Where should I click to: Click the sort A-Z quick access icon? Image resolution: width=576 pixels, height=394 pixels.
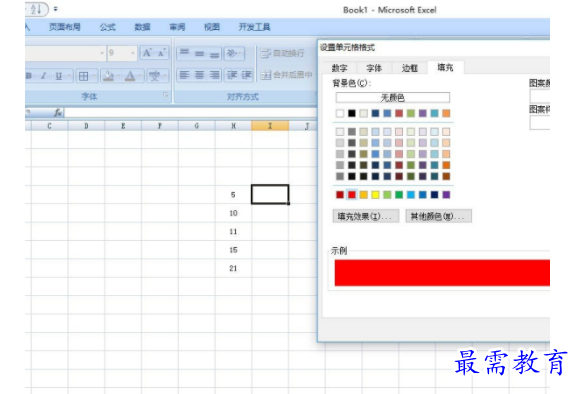36,9
